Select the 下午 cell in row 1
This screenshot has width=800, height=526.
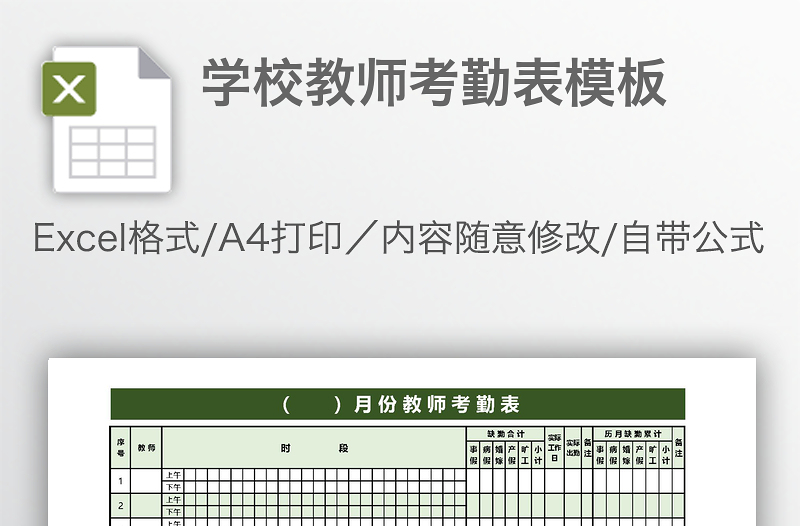(173, 487)
